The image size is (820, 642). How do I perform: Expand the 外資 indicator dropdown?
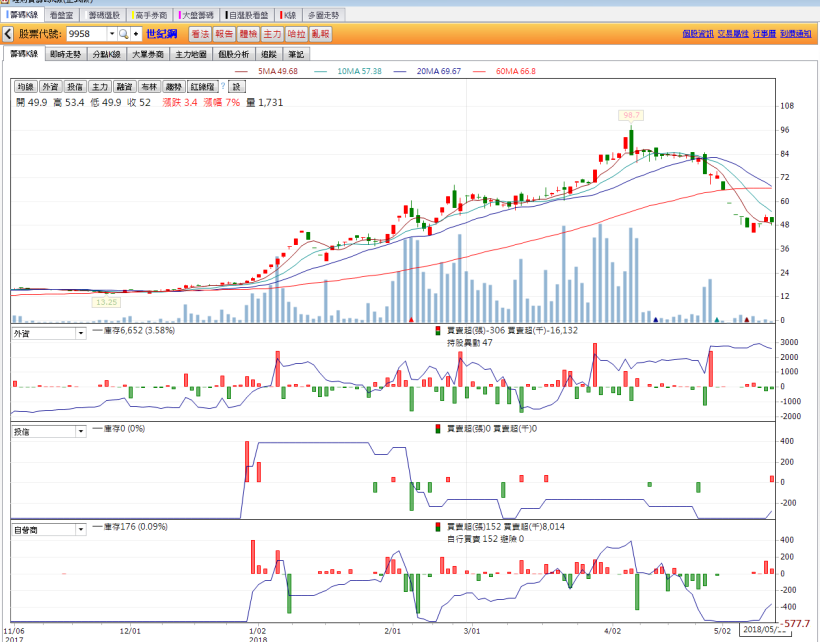(x=80, y=334)
